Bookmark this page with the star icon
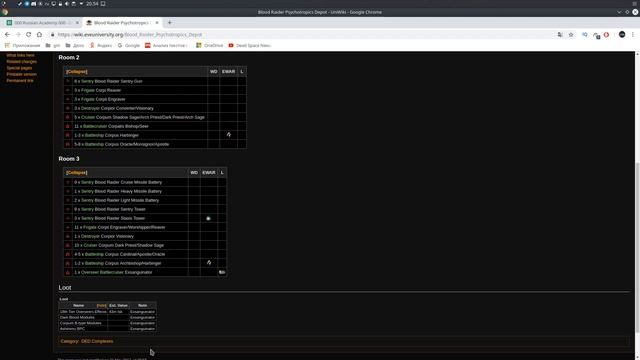 [571, 35]
